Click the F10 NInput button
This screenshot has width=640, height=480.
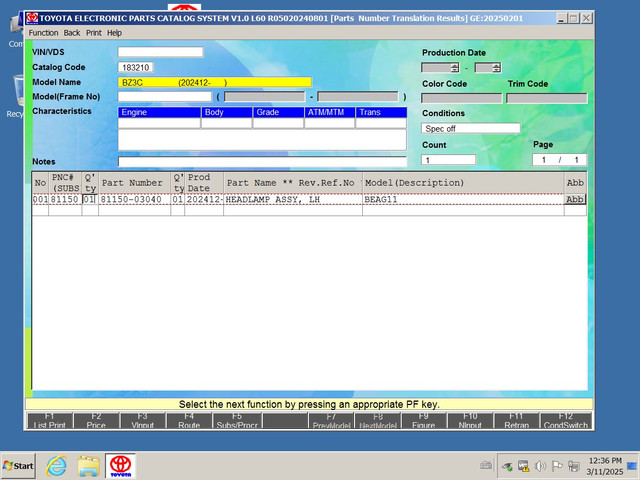470,421
